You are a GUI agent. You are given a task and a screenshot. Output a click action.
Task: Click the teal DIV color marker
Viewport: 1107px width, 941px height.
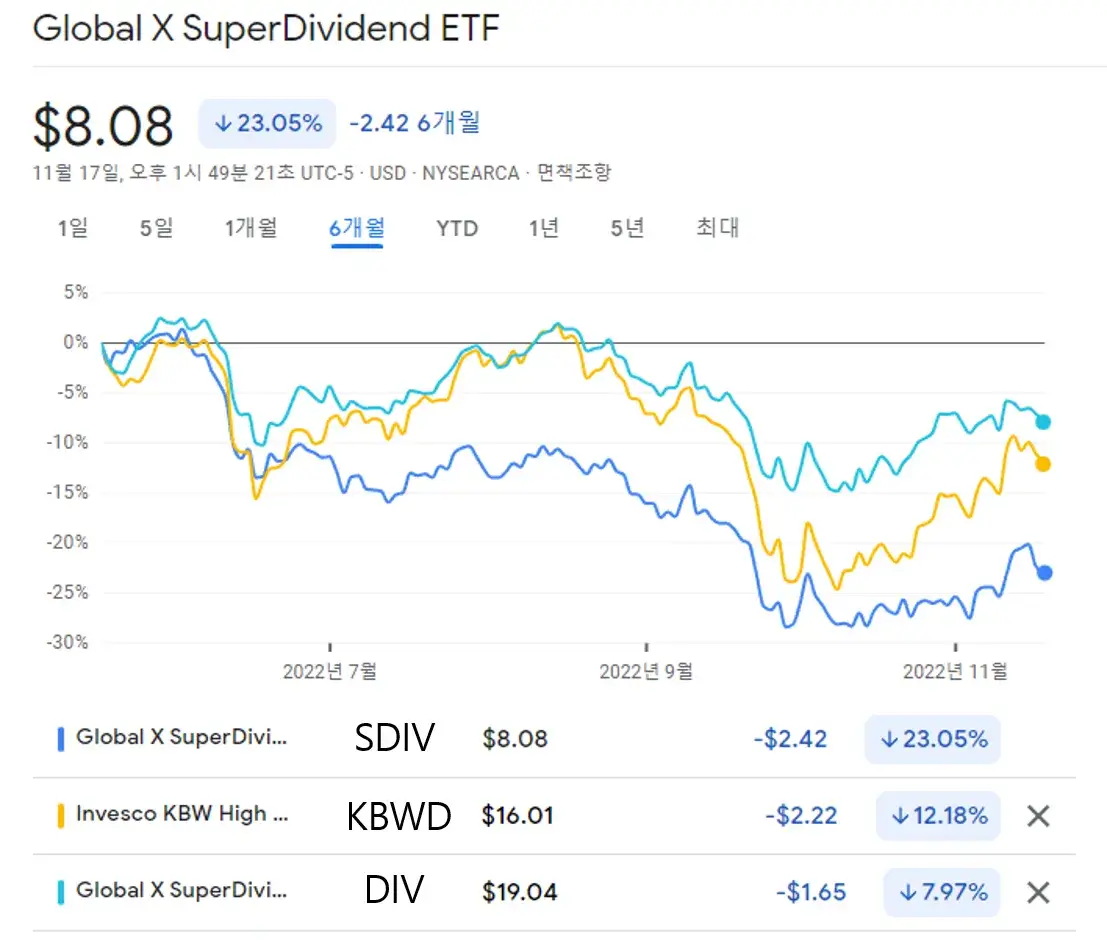pyautogui.click(x=61, y=892)
